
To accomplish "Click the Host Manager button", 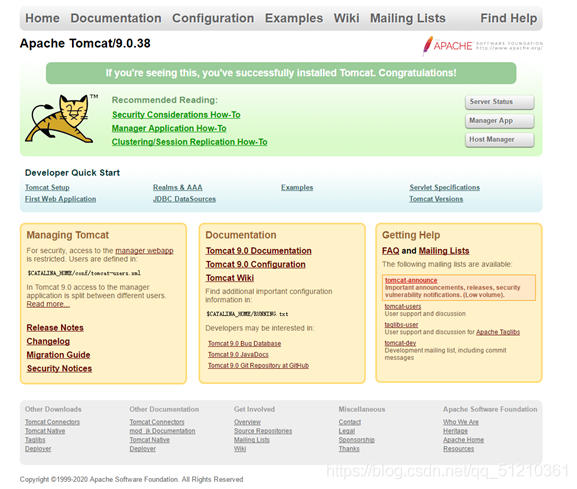I will point(499,139).
